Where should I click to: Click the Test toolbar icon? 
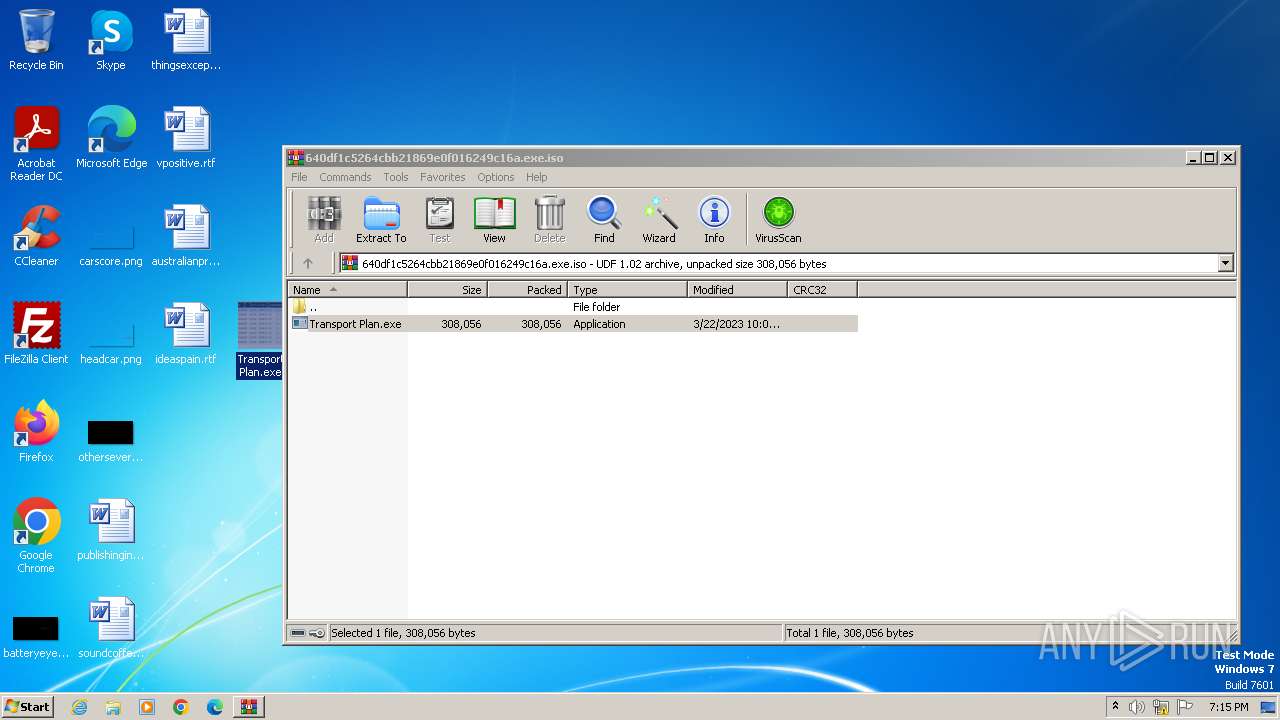click(440, 219)
